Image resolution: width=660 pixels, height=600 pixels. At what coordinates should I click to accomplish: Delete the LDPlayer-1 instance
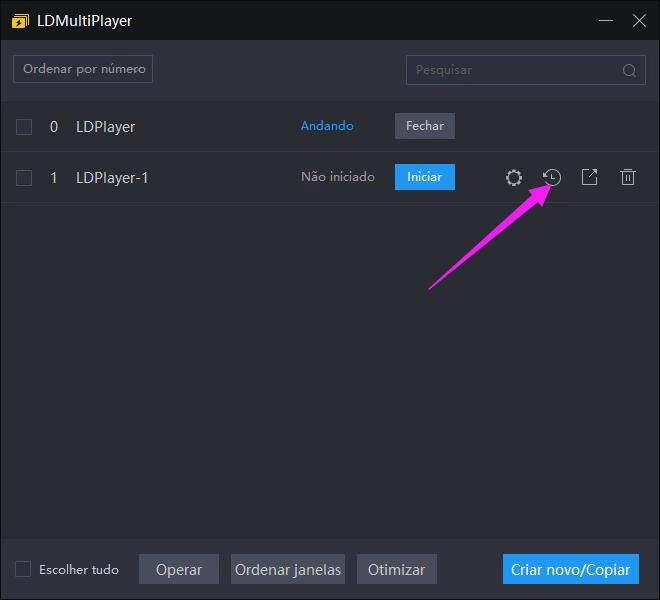click(x=628, y=178)
